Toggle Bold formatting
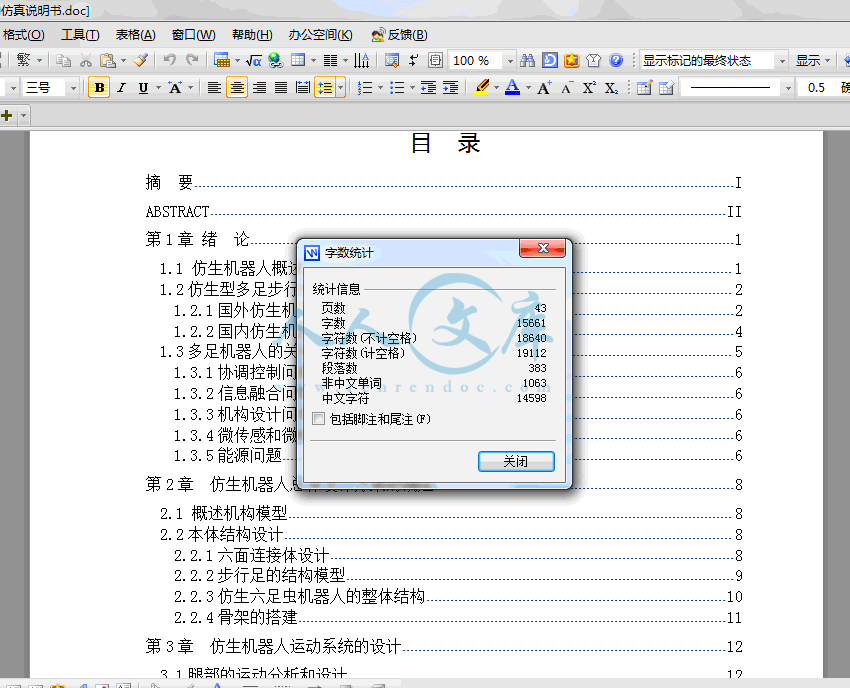 [99, 87]
